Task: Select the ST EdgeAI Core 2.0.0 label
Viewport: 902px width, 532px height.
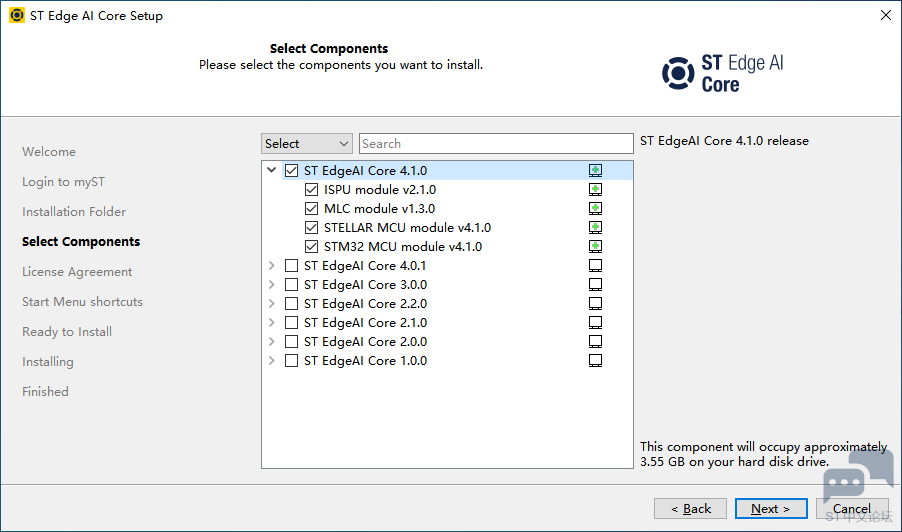Action: (365, 342)
